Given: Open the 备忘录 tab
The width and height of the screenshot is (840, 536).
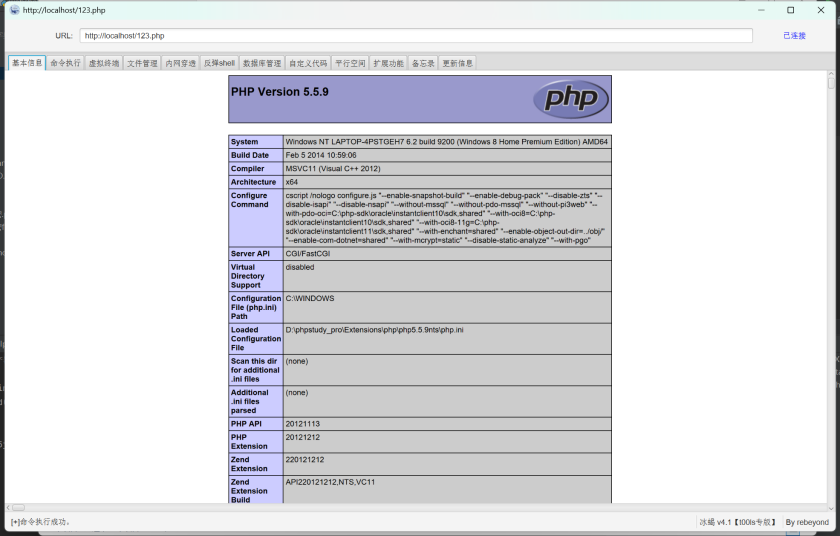Looking at the screenshot, I should [423, 63].
